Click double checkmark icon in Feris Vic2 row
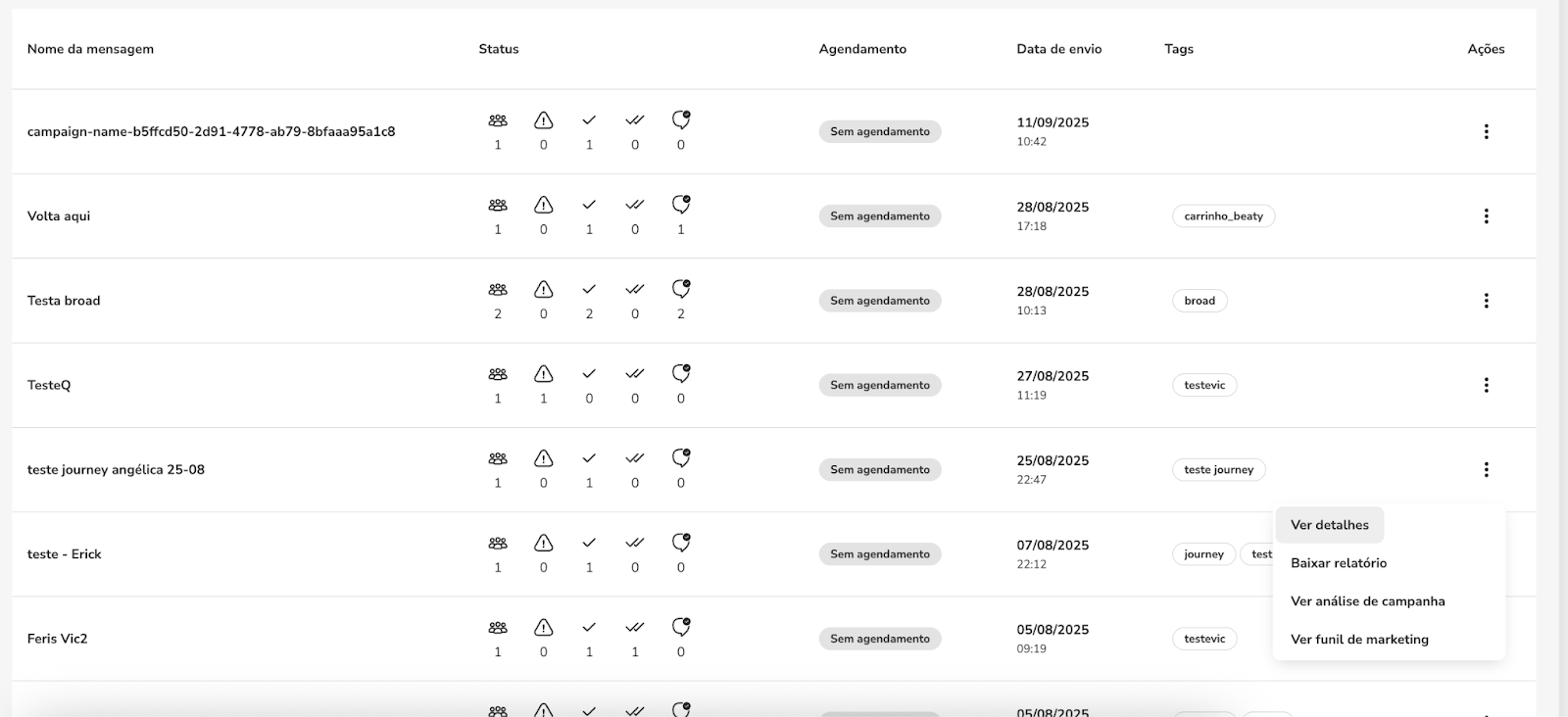1568x717 pixels. [x=635, y=627]
